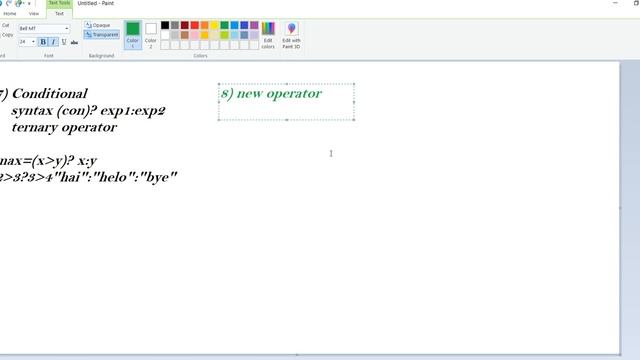This screenshot has width=640, height=360.
Task: Pick the bright red color swatch
Action: click(195, 25)
